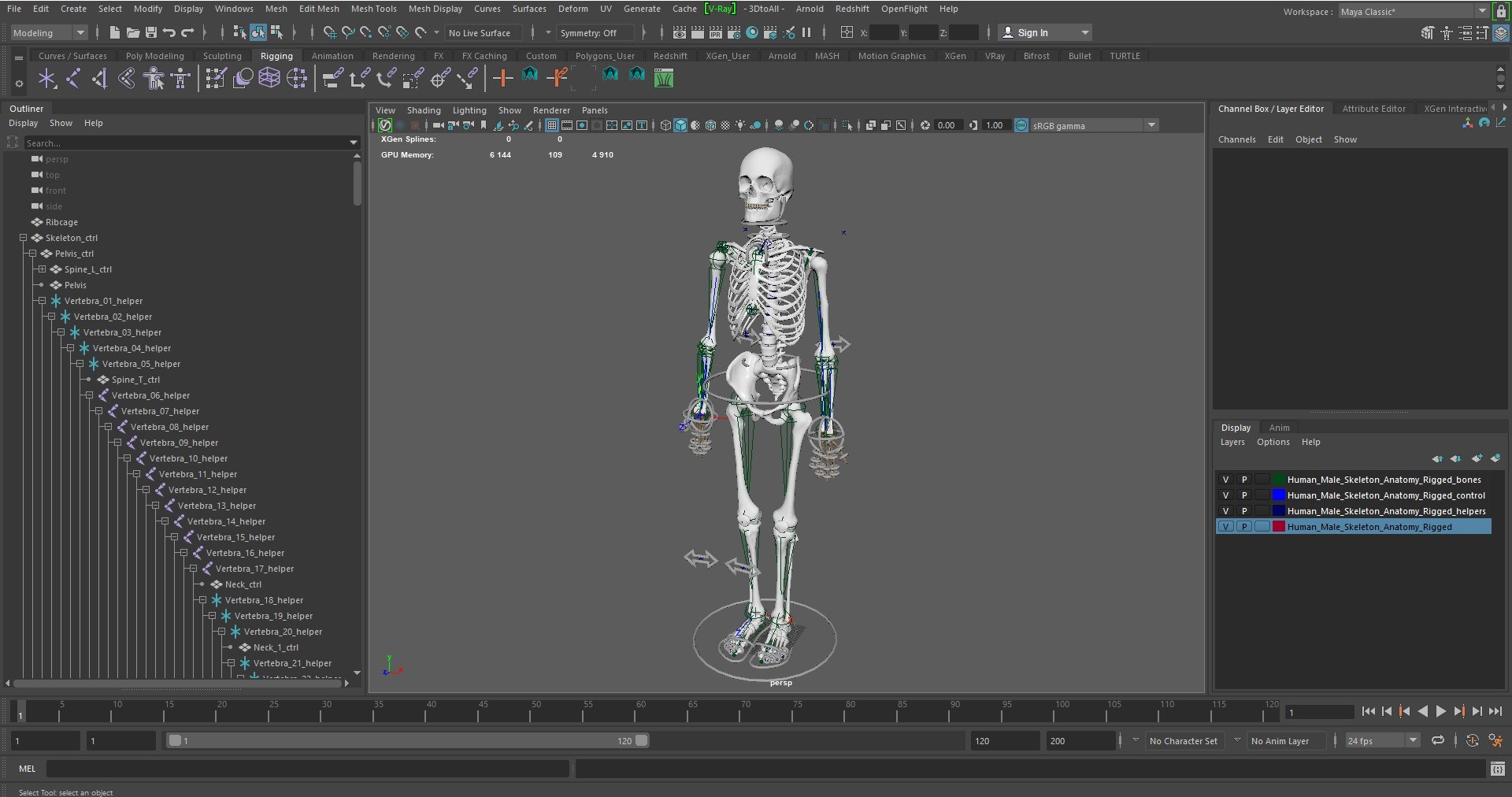This screenshot has height=797, width=1512.
Task: Open Animation Preferences icon
Action: click(x=1495, y=740)
